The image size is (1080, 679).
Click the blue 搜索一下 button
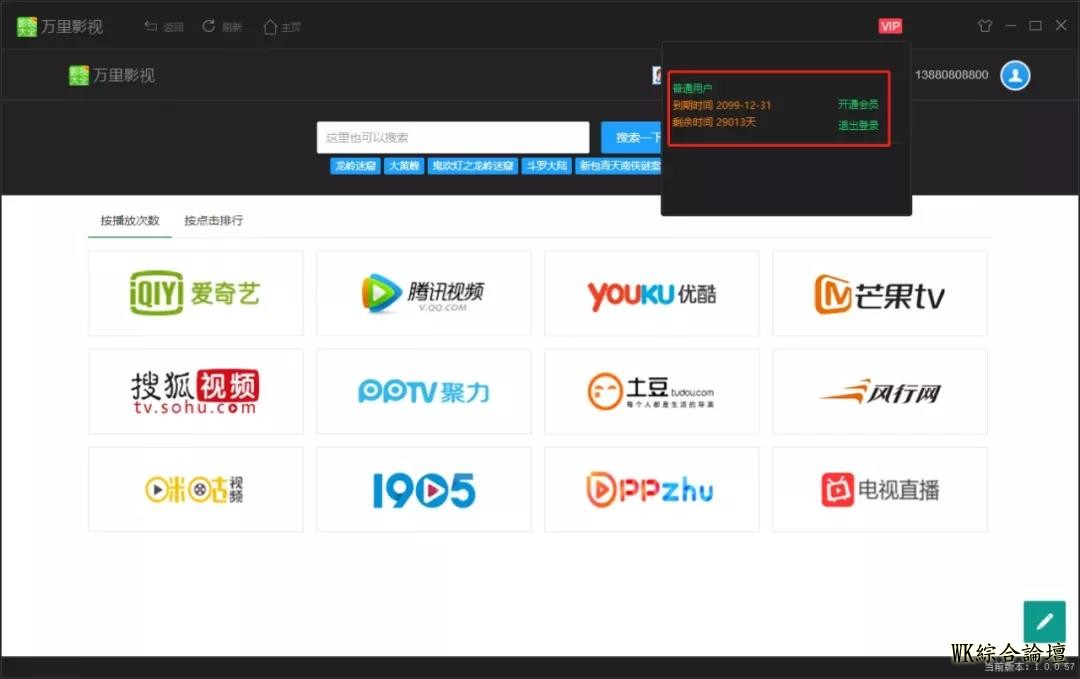[632, 137]
